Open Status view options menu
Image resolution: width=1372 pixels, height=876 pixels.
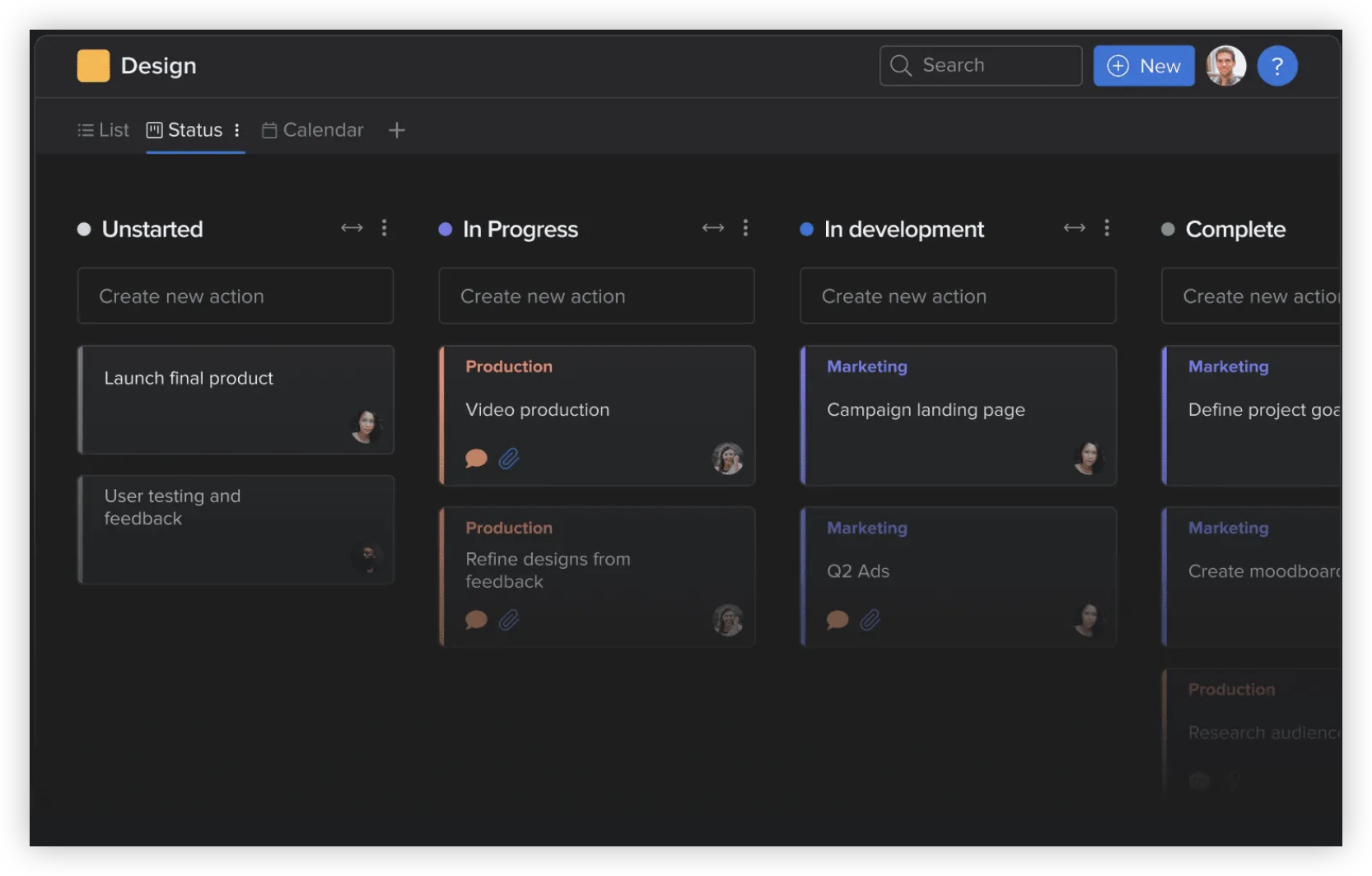point(237,130)
